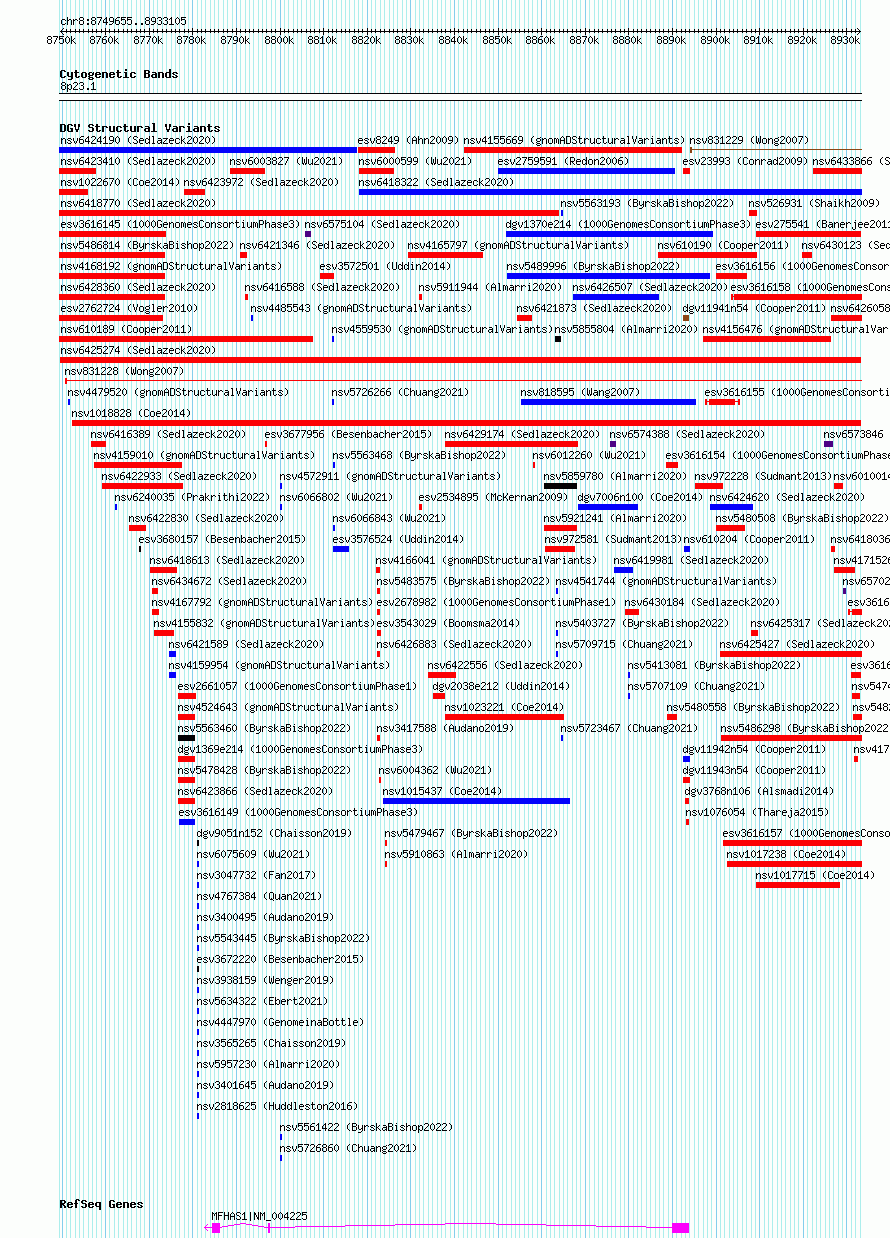Click the blue bar under nsv6424190 (Sedlazeck2020)

[208, 150]
